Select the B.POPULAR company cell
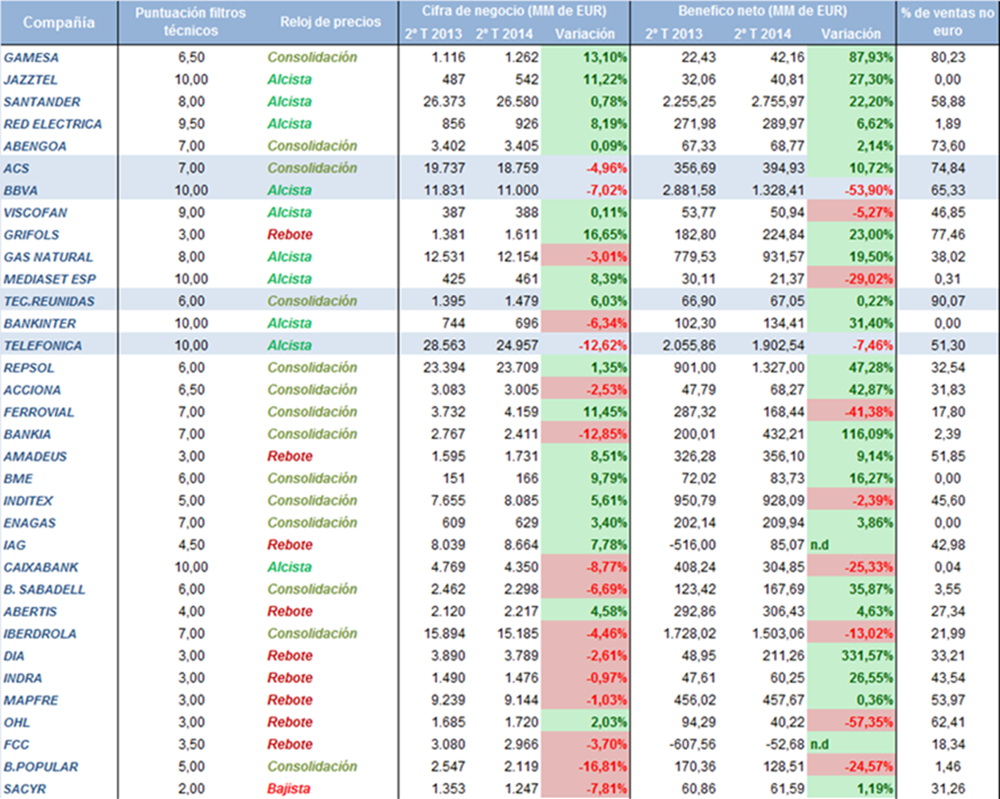Screen dimensions: 1000x799 [x=41, y=766]
